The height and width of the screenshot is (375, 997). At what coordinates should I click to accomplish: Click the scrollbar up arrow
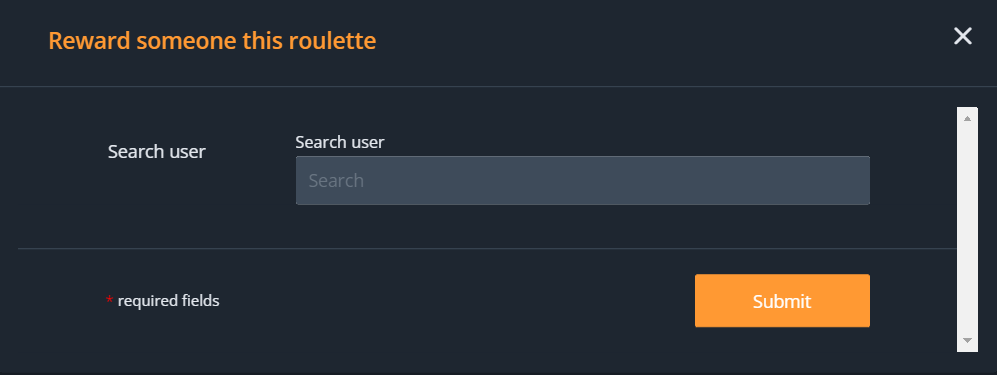(x=967, y=118)
